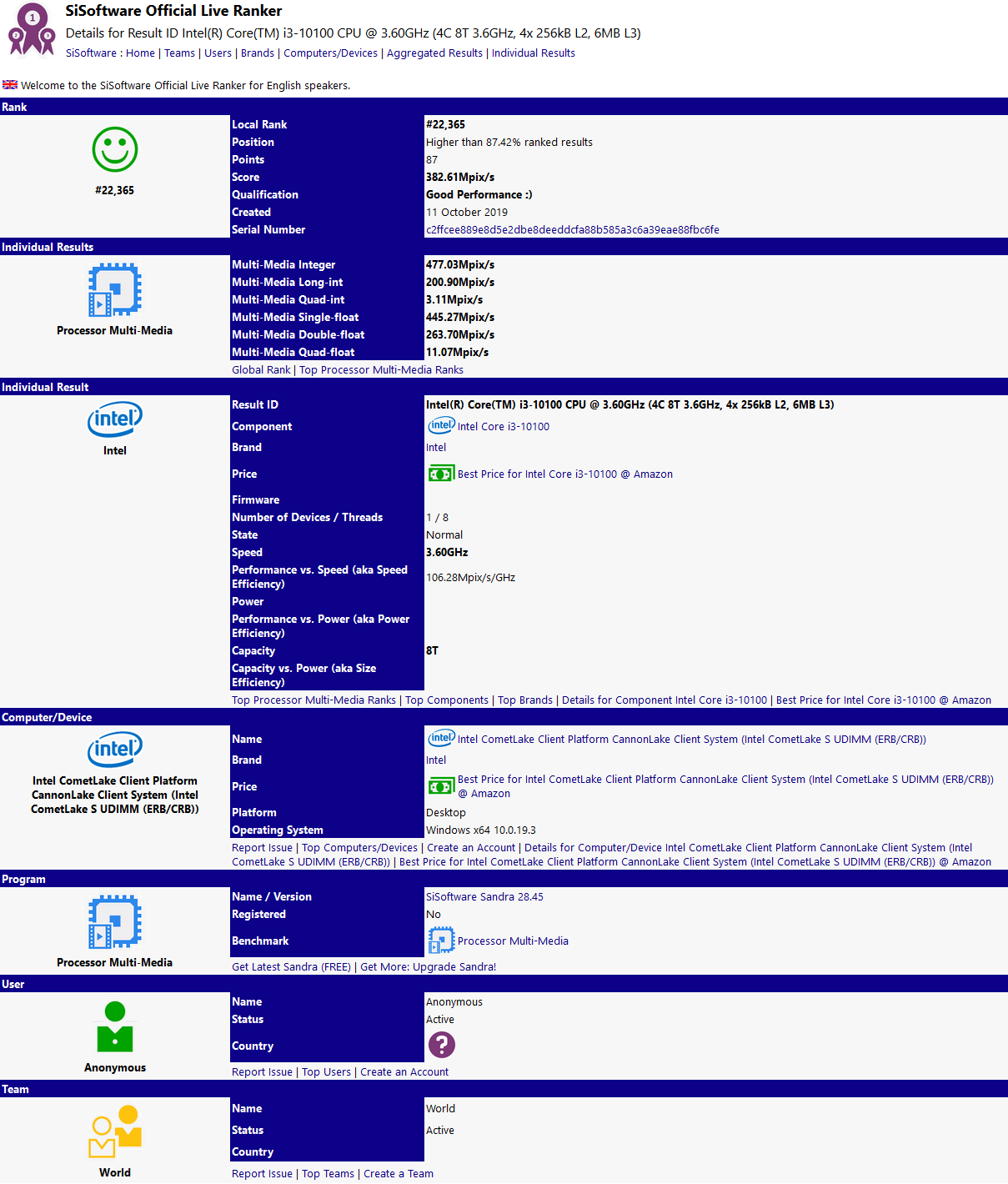
Task: Click small benchmark icon beside Processor Multi-Media link
Action: coord(441,941)
